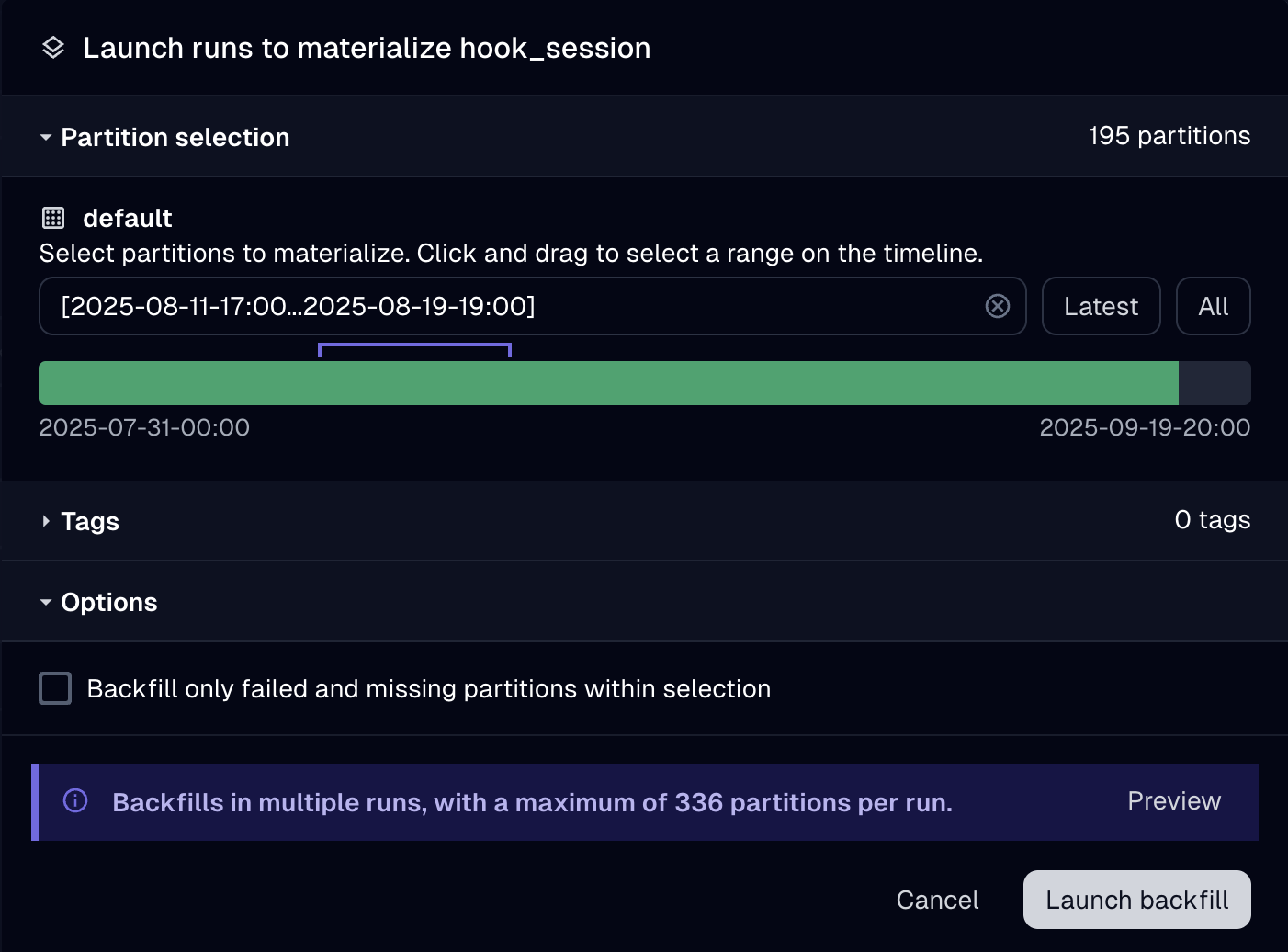Launch backfill for hook_session
This screenshot has height=952, width=1288.
pyautogui.click(x=1137, y=900)
